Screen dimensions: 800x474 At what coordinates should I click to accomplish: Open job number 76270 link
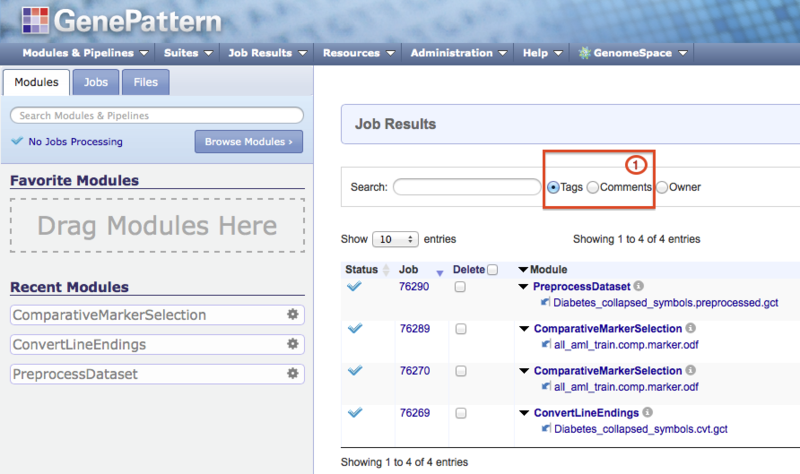coord(415,370)
